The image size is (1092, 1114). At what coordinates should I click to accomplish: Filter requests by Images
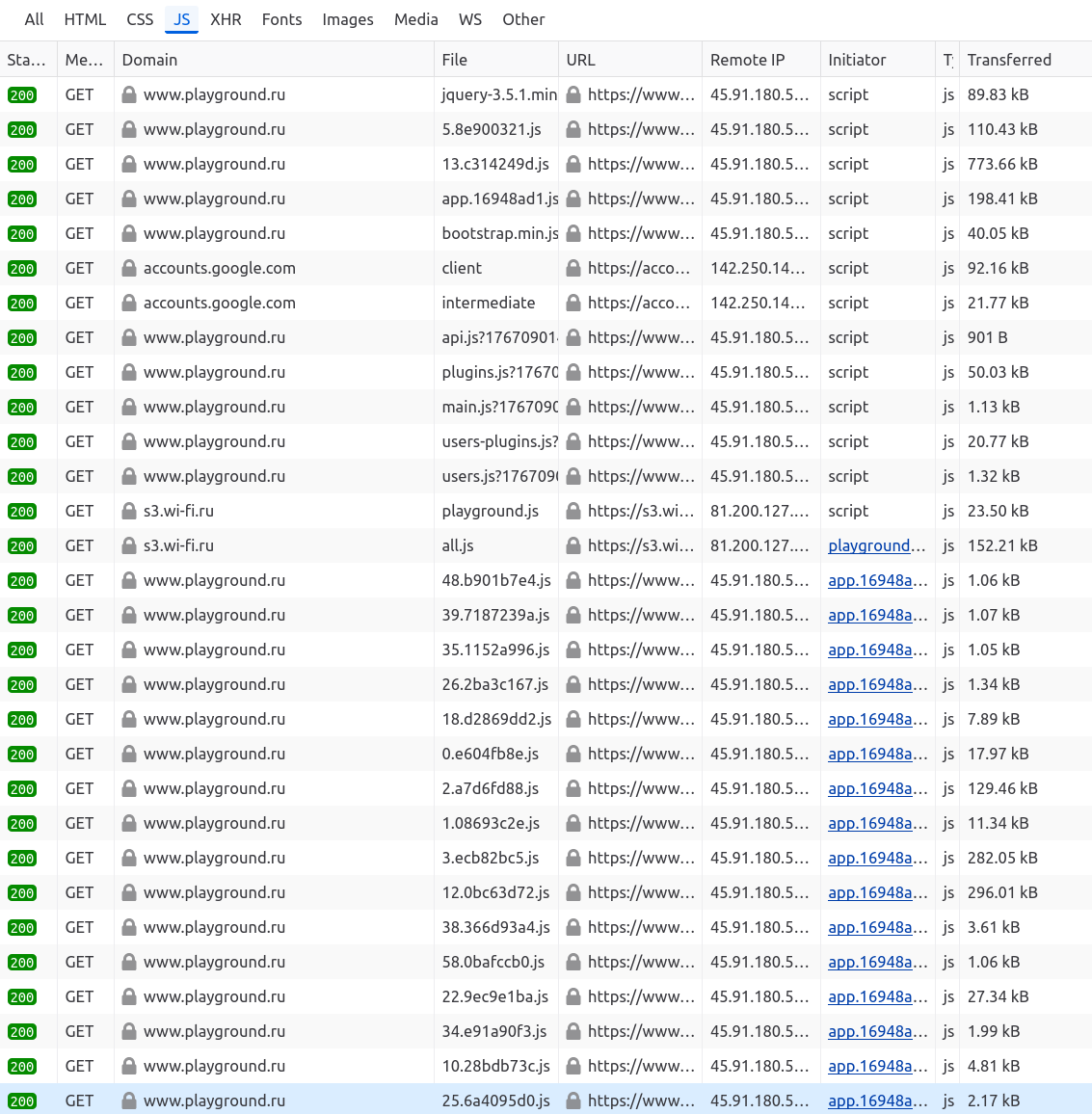point(347,19)
